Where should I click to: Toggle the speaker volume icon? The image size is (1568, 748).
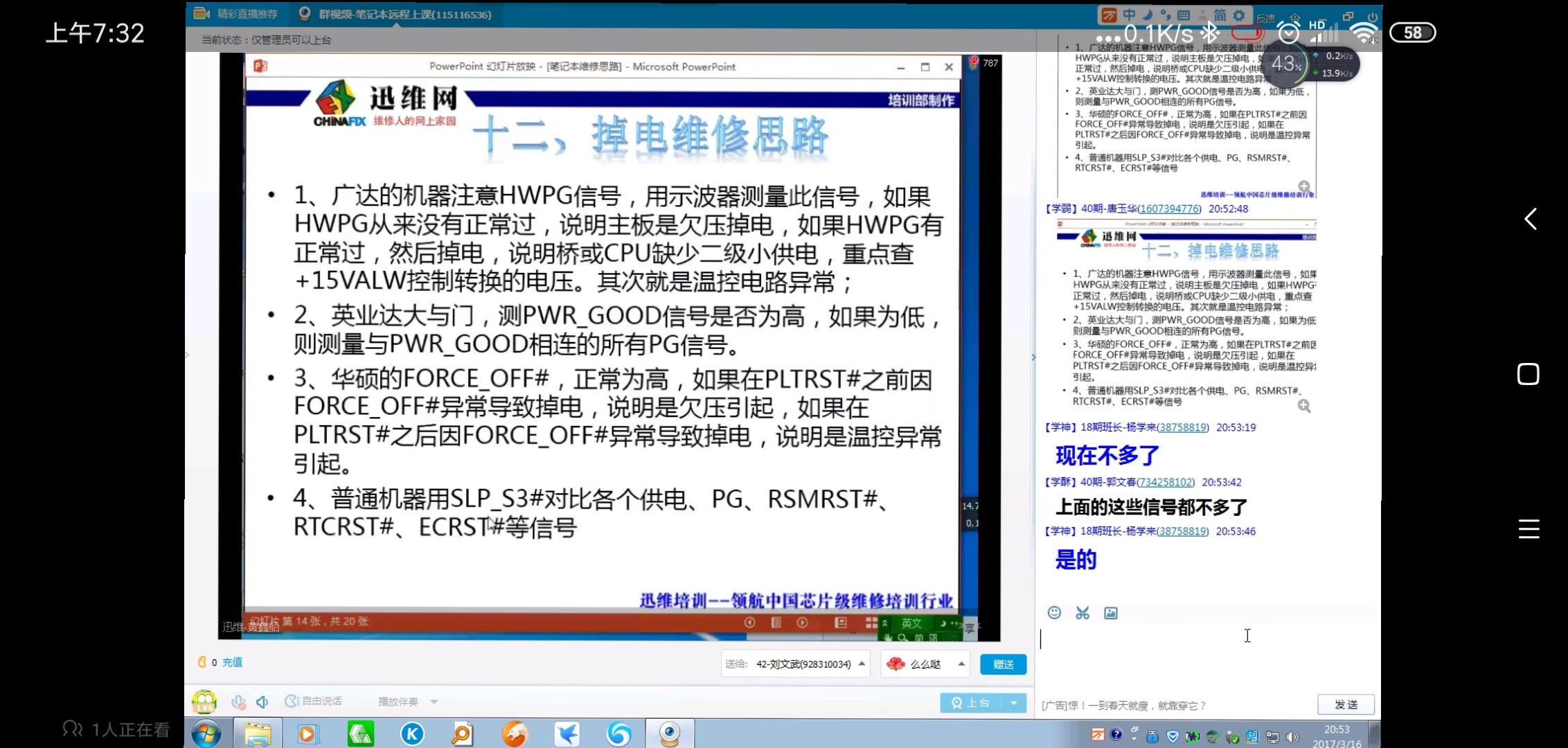point(262,702)
